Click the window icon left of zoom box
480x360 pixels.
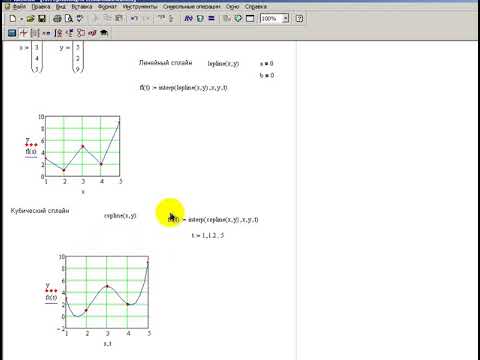250,19
